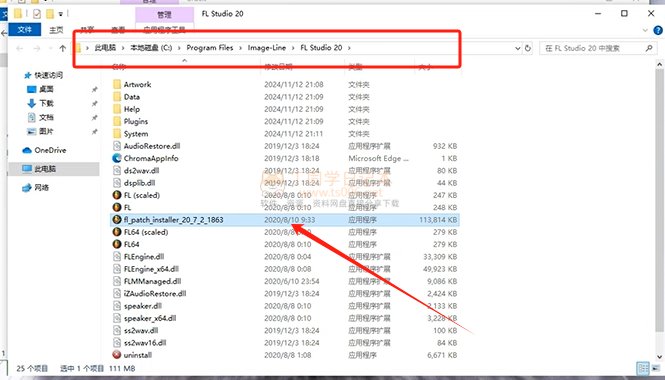Expand chevron after Image-Line in path
This screenshot has width=665, height=380.
(x=293, y=48)
